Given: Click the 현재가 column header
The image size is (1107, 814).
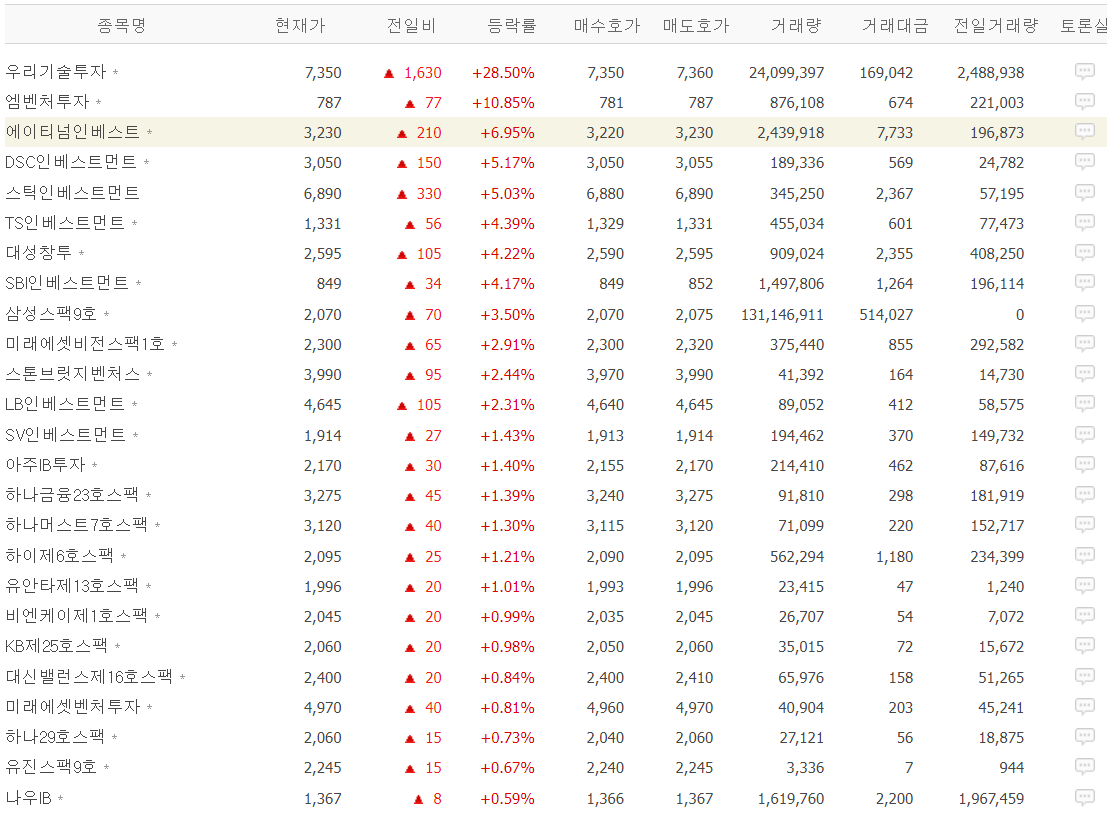Looking at the screenshot, I should click(300, 25).
